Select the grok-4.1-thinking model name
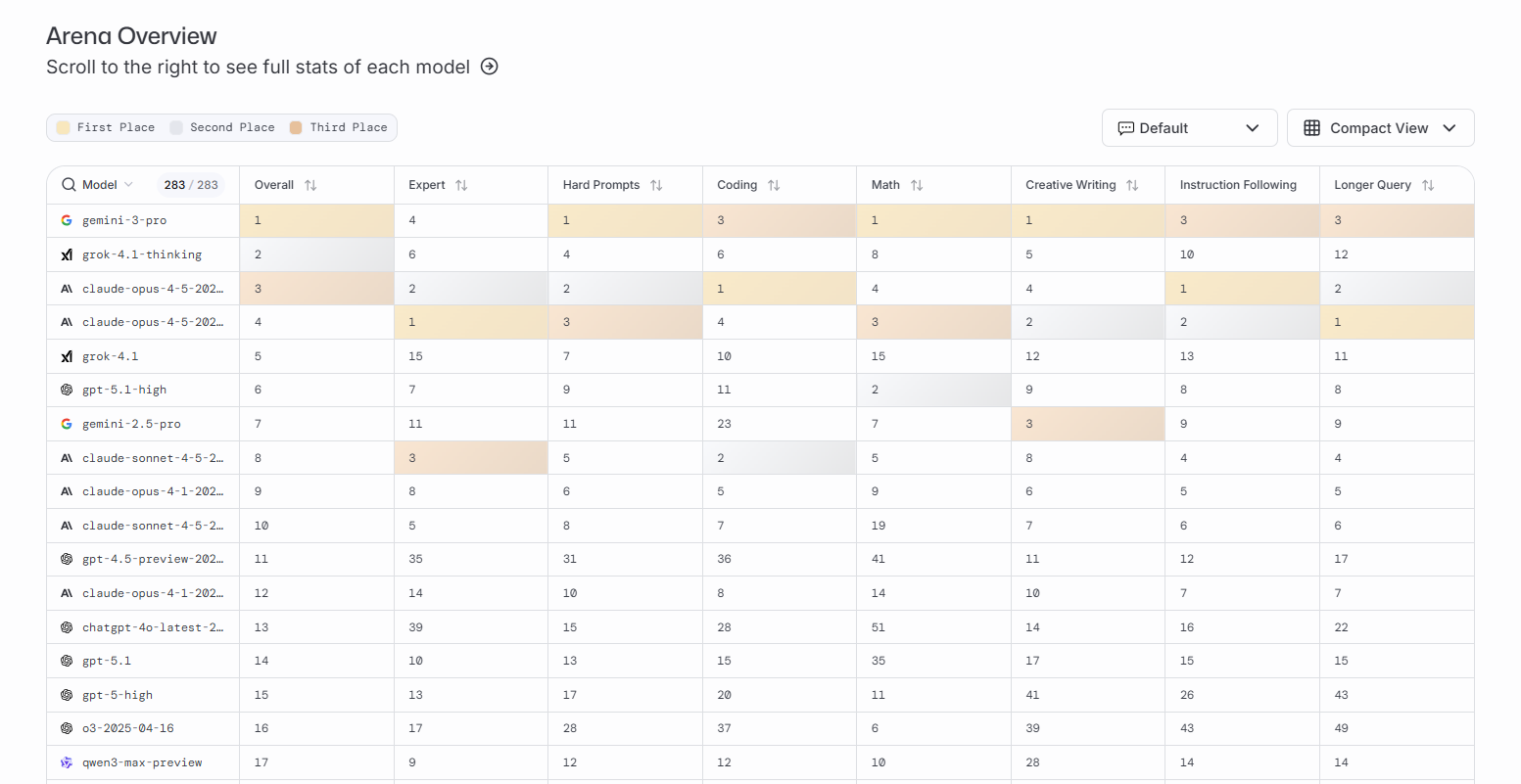 (142, 254)
